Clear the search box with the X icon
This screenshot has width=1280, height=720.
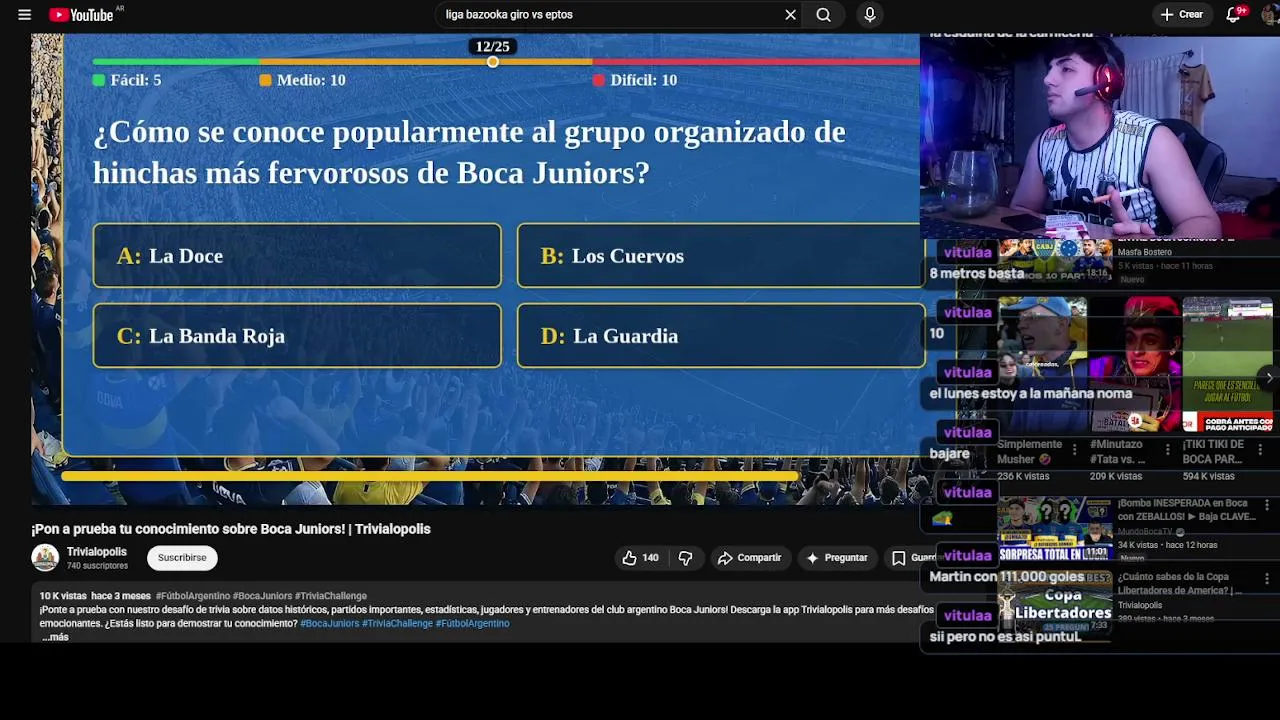tap(790, 15)
